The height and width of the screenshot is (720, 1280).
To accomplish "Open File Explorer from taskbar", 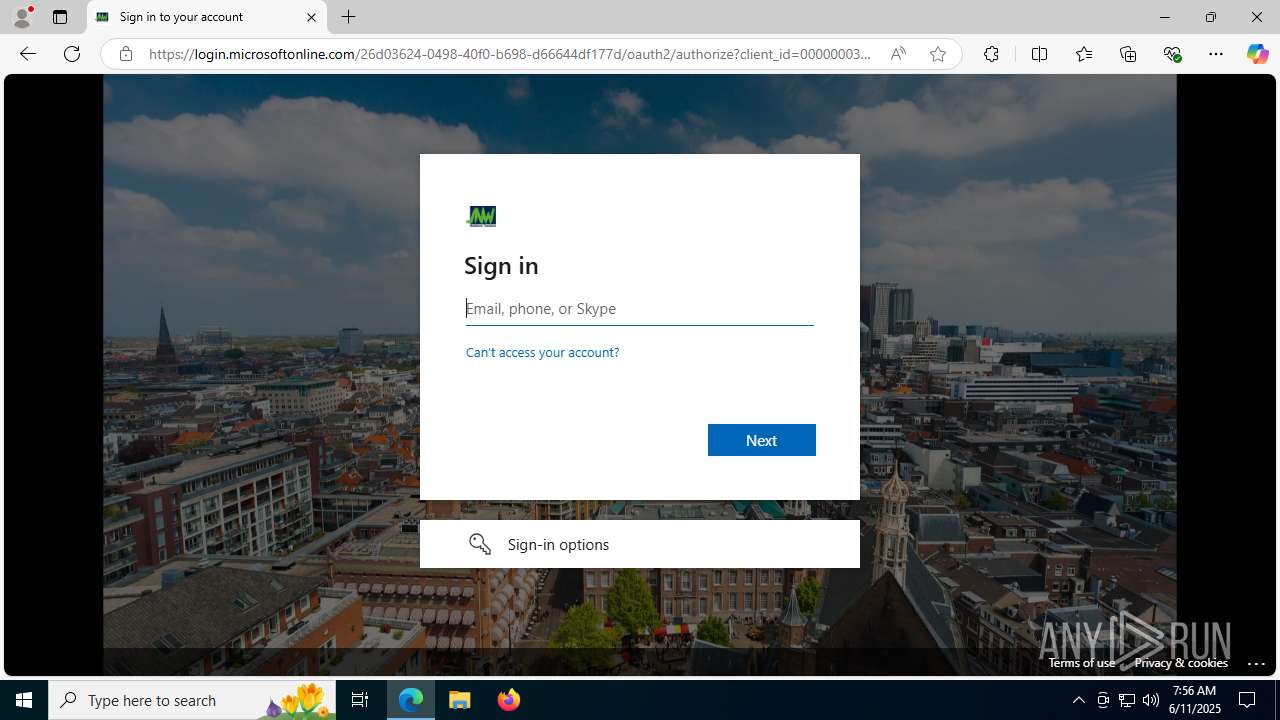I will [x=460, y=700].
